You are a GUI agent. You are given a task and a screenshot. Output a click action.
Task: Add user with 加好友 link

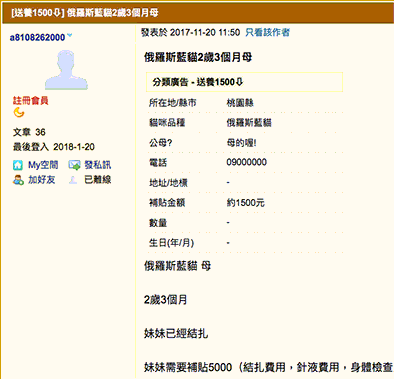coord(42,180)
